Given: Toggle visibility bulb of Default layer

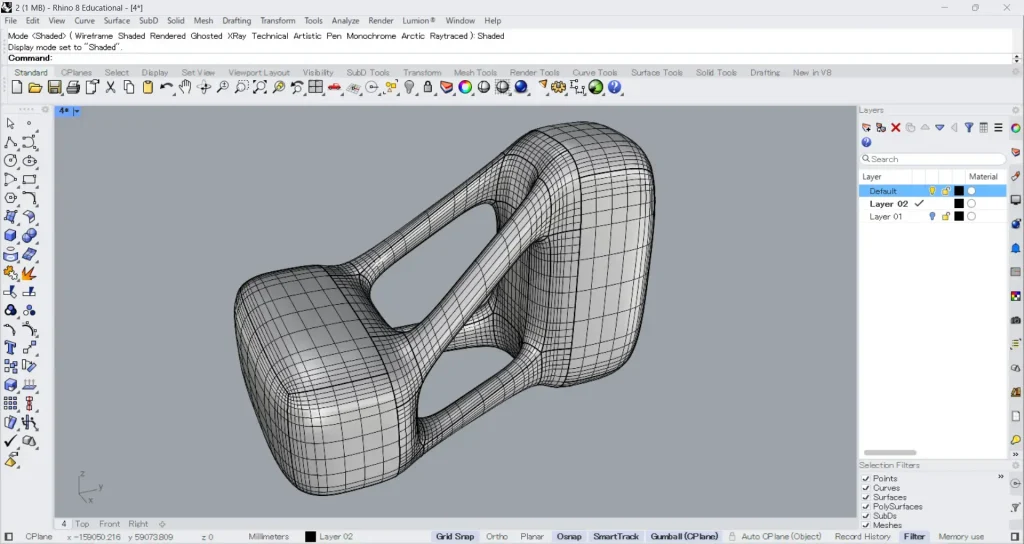Looking at the screenshot, I should click(x=932, y=191).
